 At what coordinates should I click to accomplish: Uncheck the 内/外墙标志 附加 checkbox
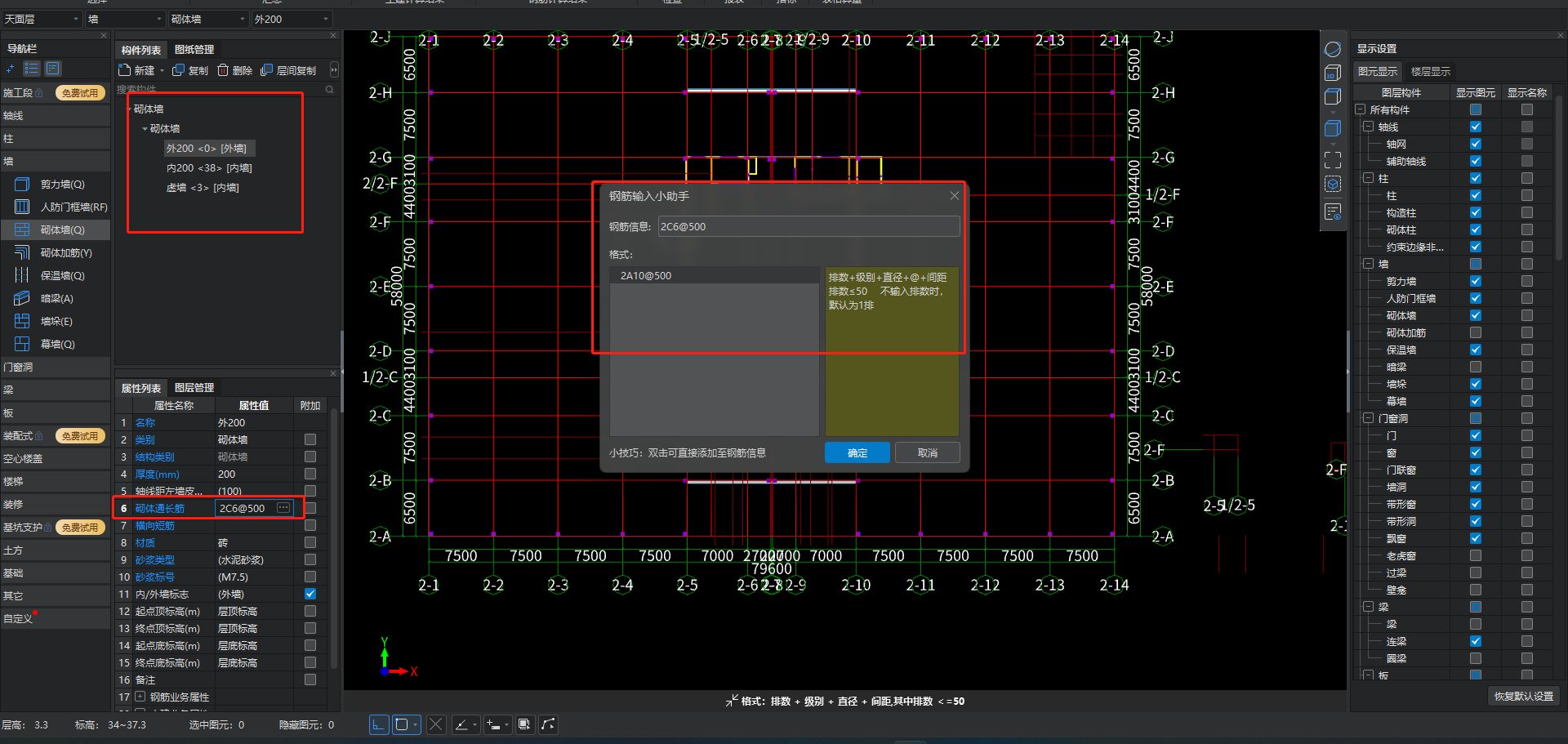(x=310, y=594)
